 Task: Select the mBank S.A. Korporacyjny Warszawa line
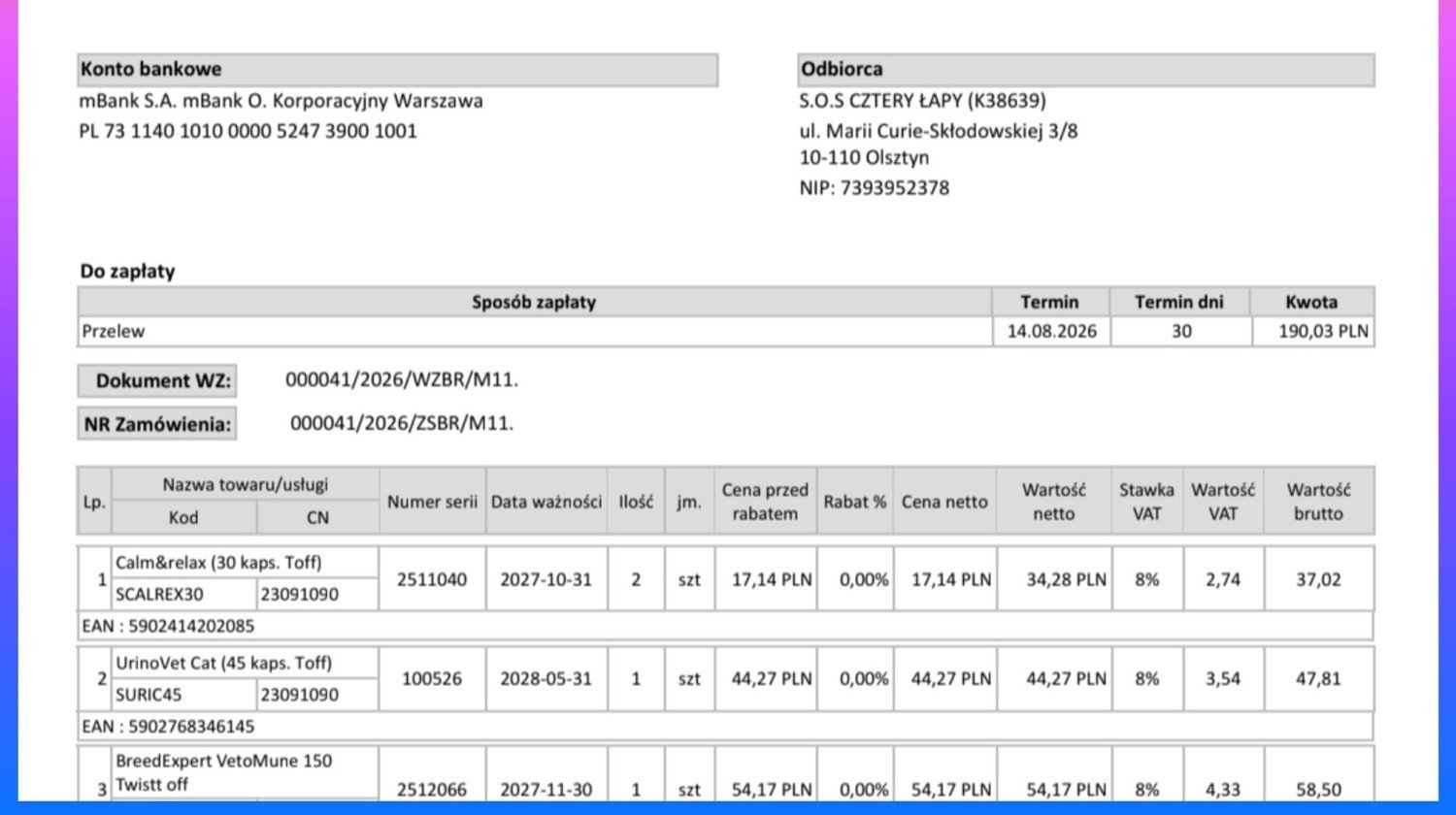click(281, 101)
